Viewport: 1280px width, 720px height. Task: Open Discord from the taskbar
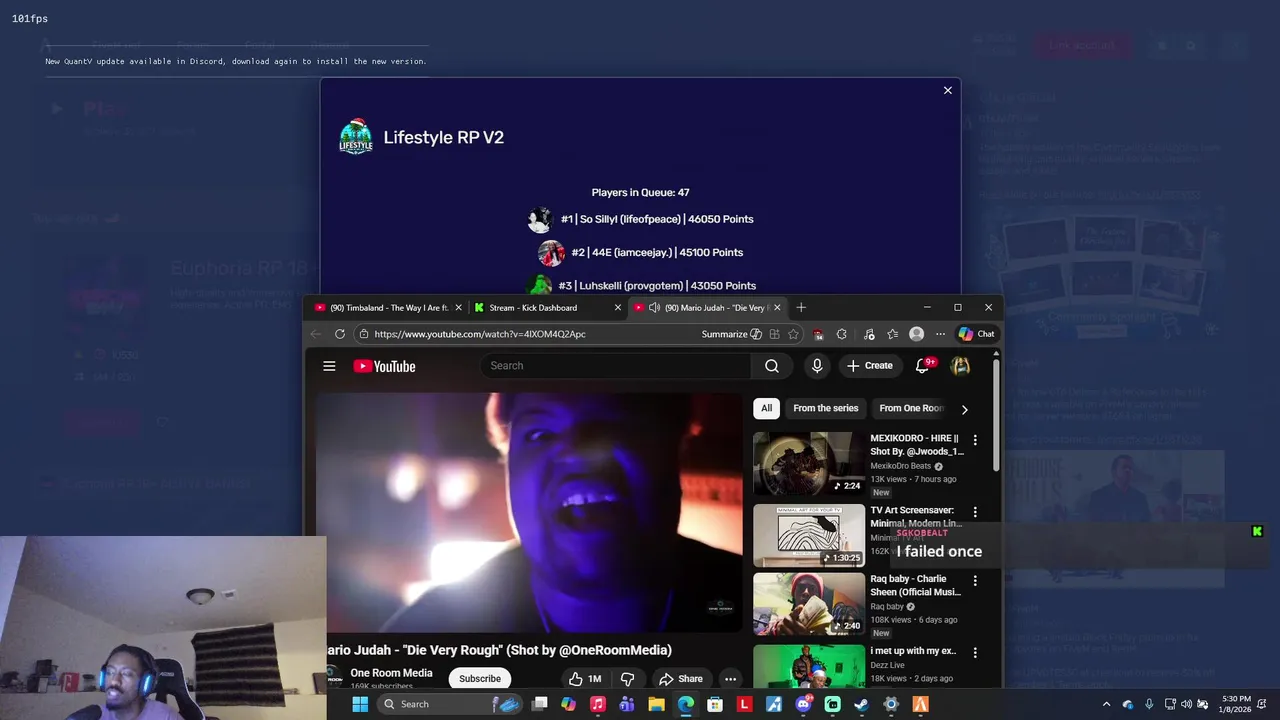(803, 704)
